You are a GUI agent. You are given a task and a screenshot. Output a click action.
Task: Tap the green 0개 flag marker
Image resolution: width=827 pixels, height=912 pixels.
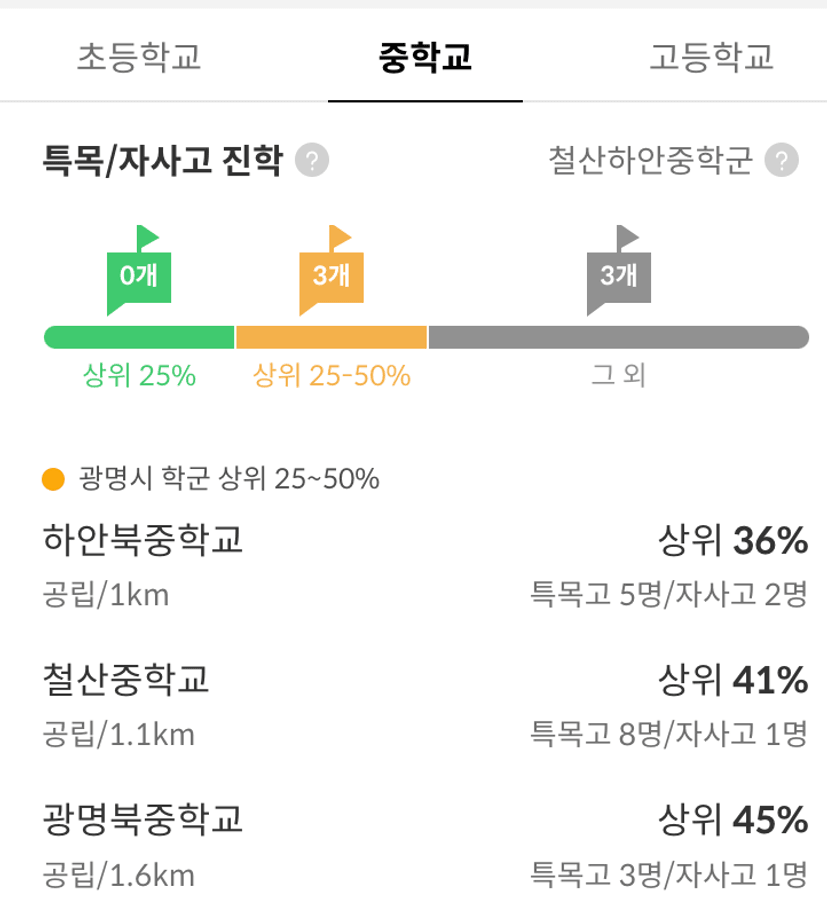[139, 270]
